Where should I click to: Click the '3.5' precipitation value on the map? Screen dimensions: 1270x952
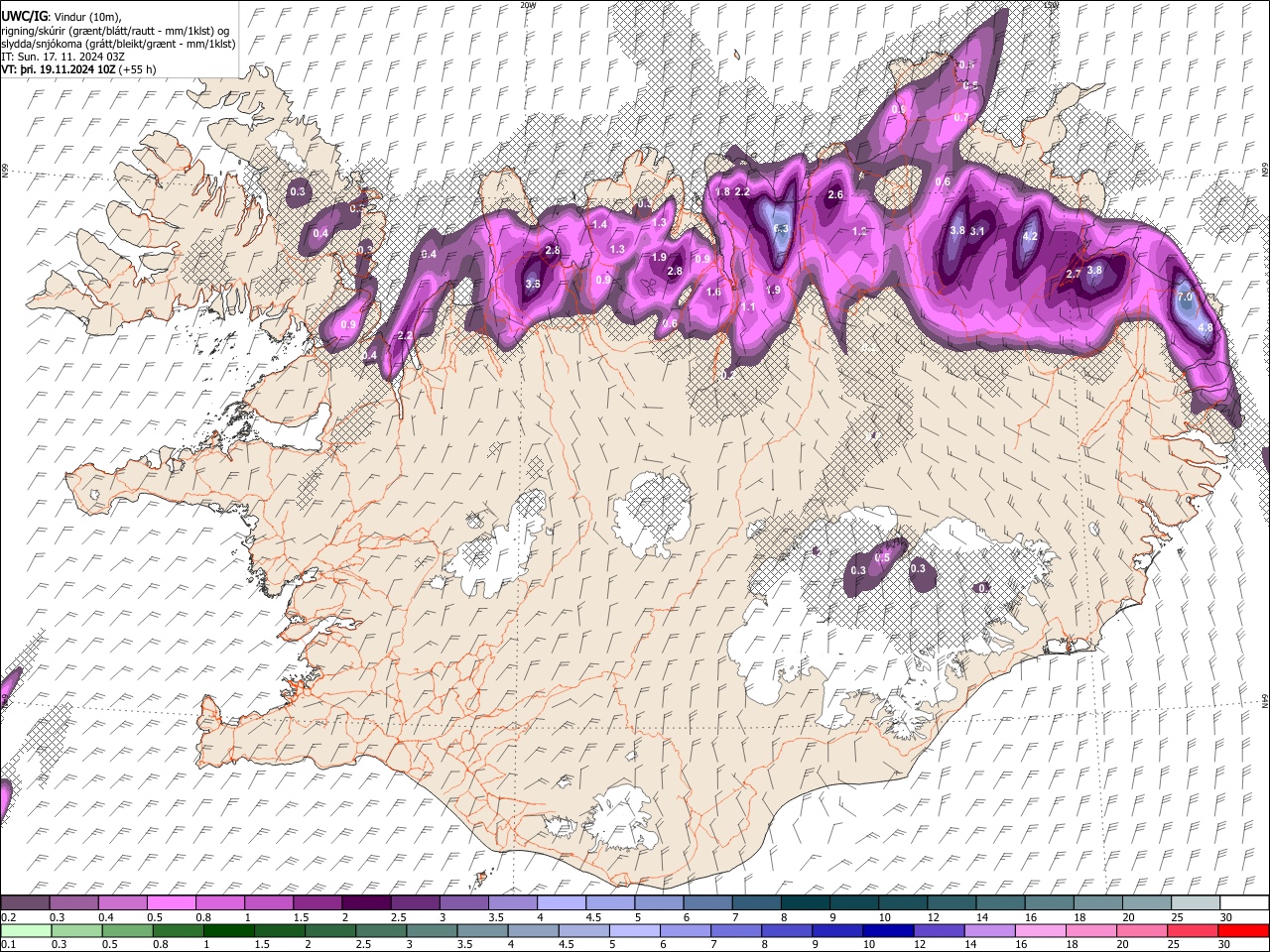[532, 285]
